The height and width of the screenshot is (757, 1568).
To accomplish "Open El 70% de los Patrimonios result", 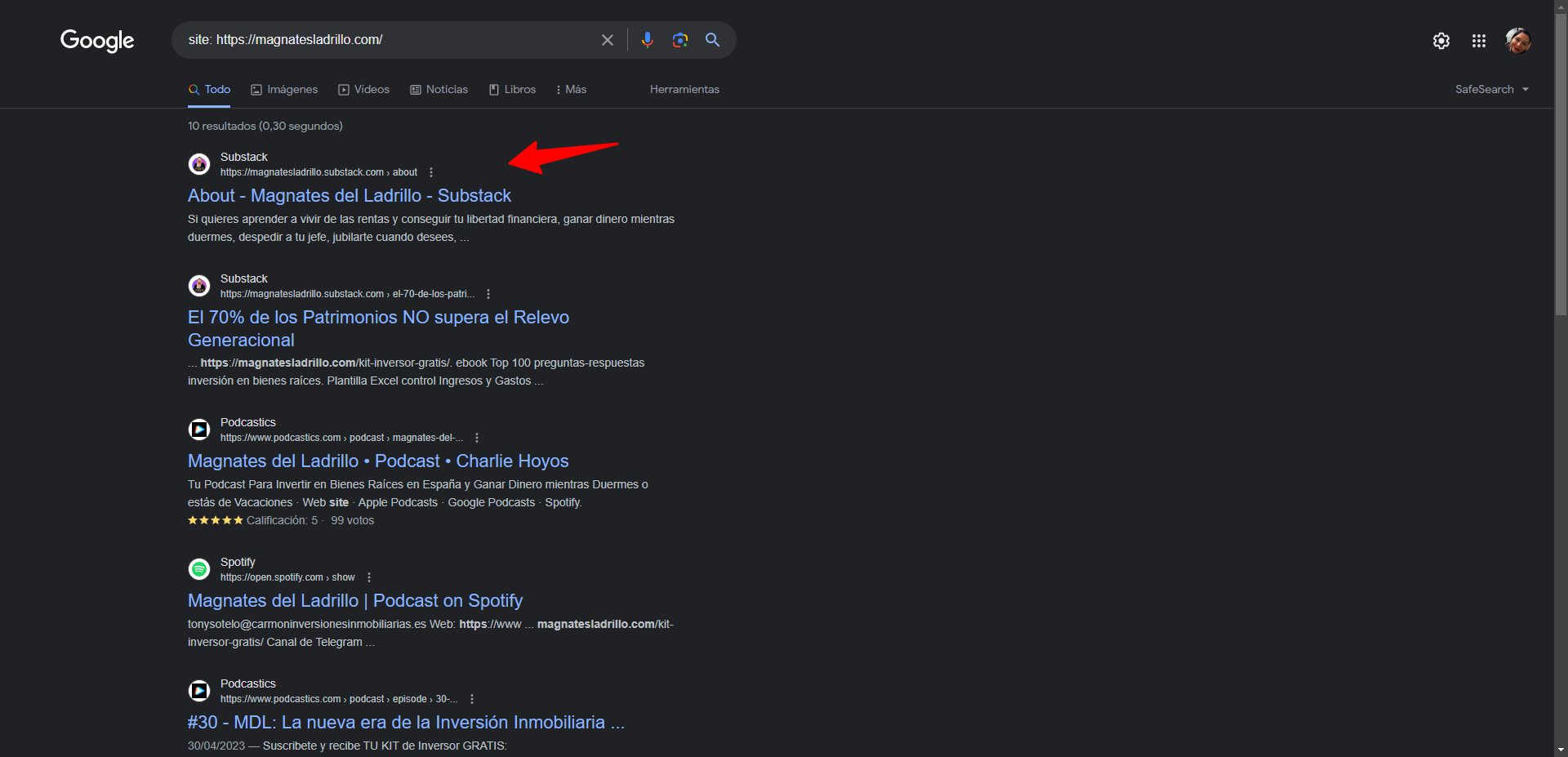I will coord(378,328).
